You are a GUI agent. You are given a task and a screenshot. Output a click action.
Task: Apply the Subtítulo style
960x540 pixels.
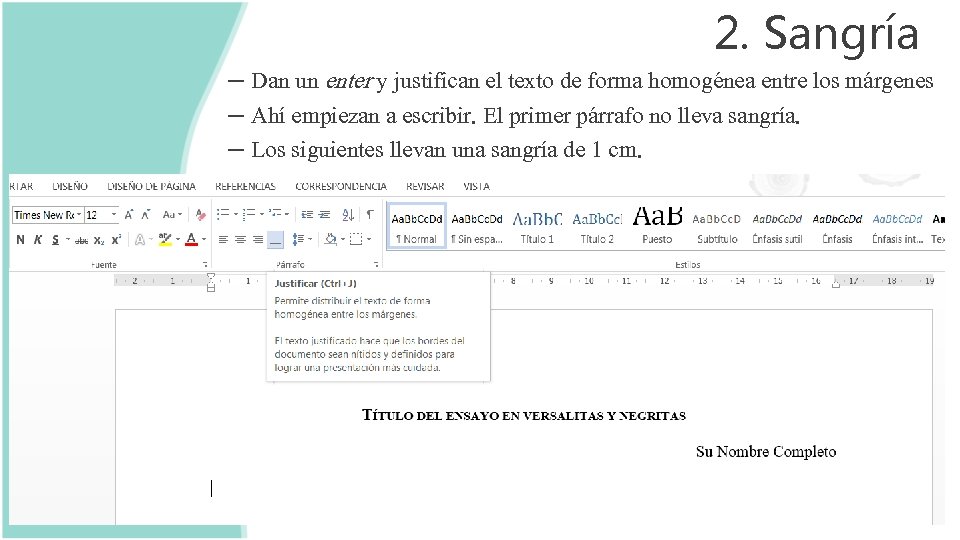coord(717,227)
